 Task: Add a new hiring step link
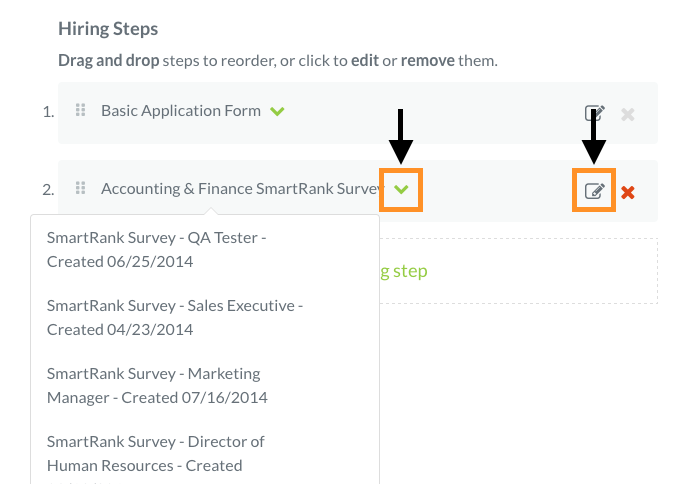click(x=404, y=271)
